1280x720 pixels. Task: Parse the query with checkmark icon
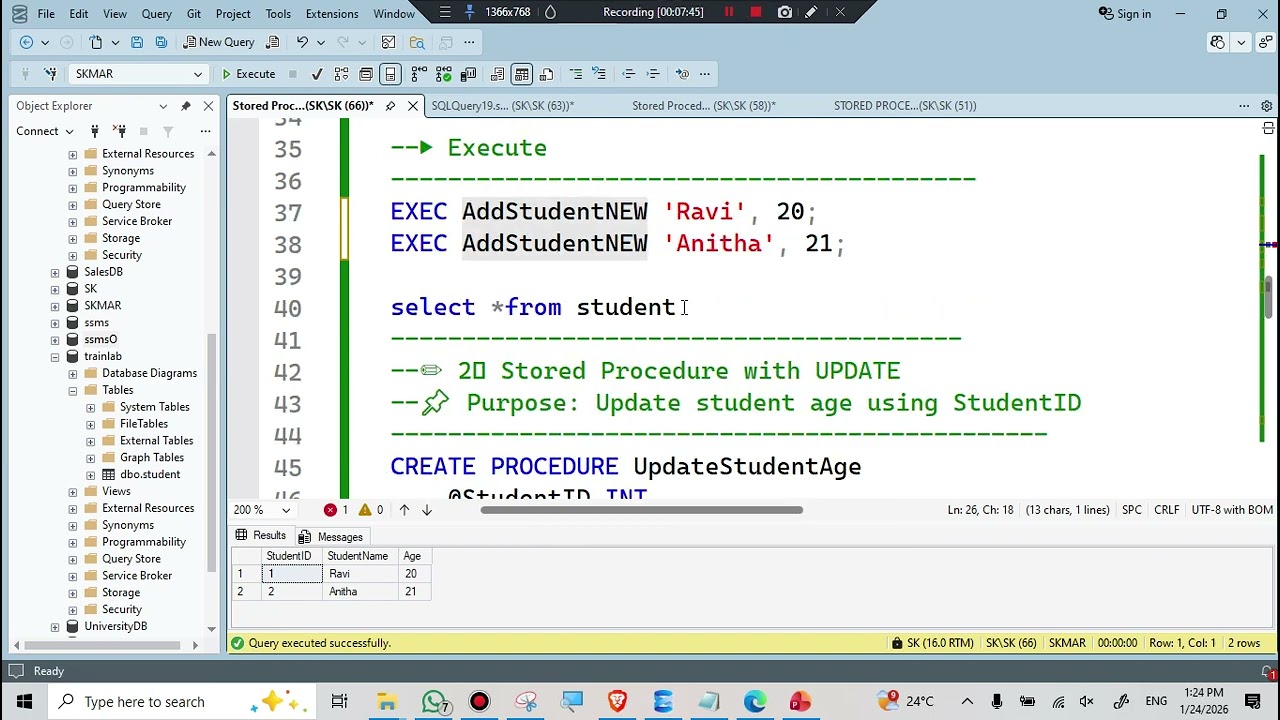tap(317, 74)
